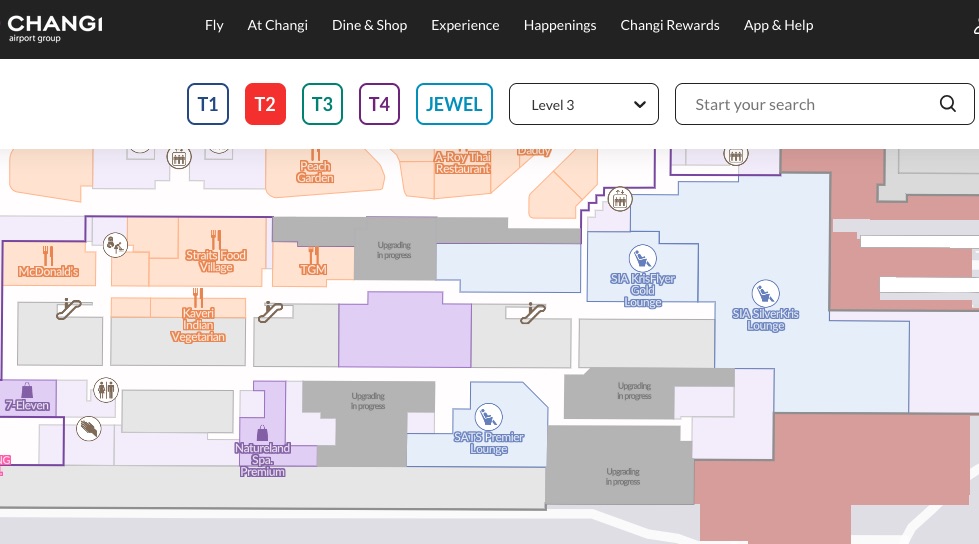The image size is (979, 544).
Task: Open the Happenings menu
Action: tap(560, 26)
